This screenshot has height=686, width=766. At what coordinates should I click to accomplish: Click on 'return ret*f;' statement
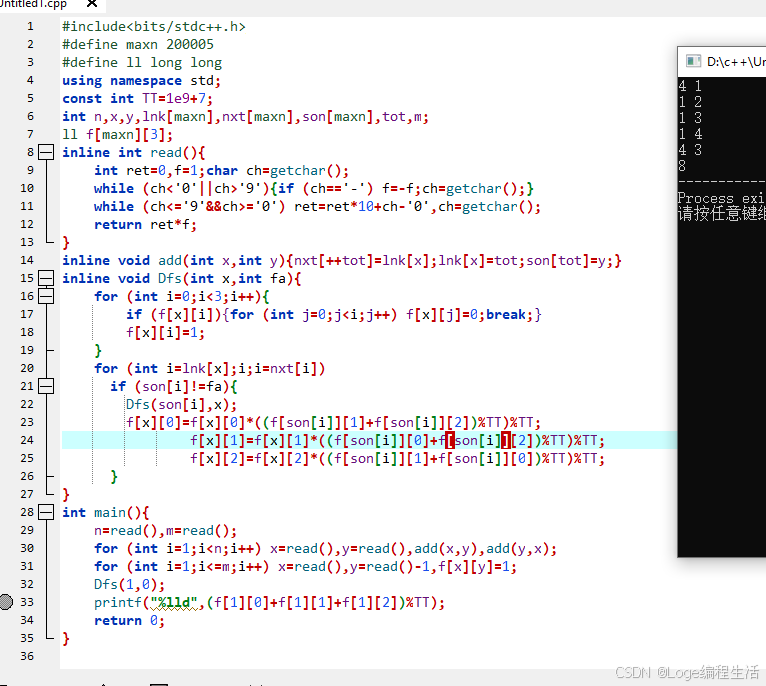coord(145,225)
